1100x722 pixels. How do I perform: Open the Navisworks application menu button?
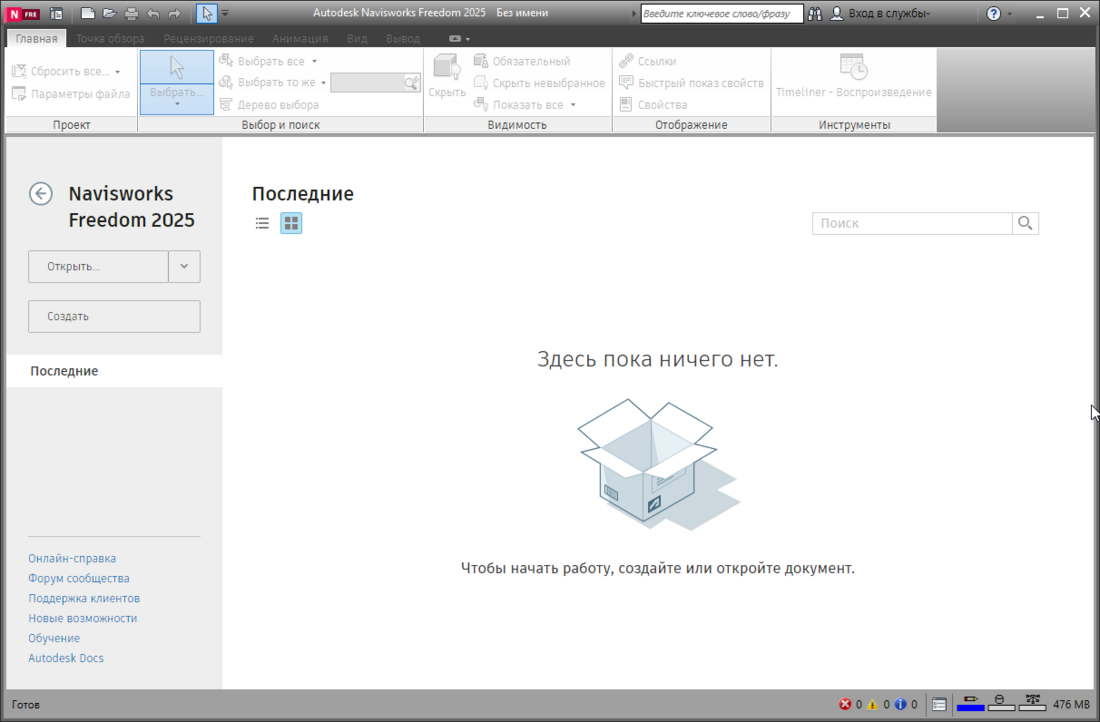23,13
